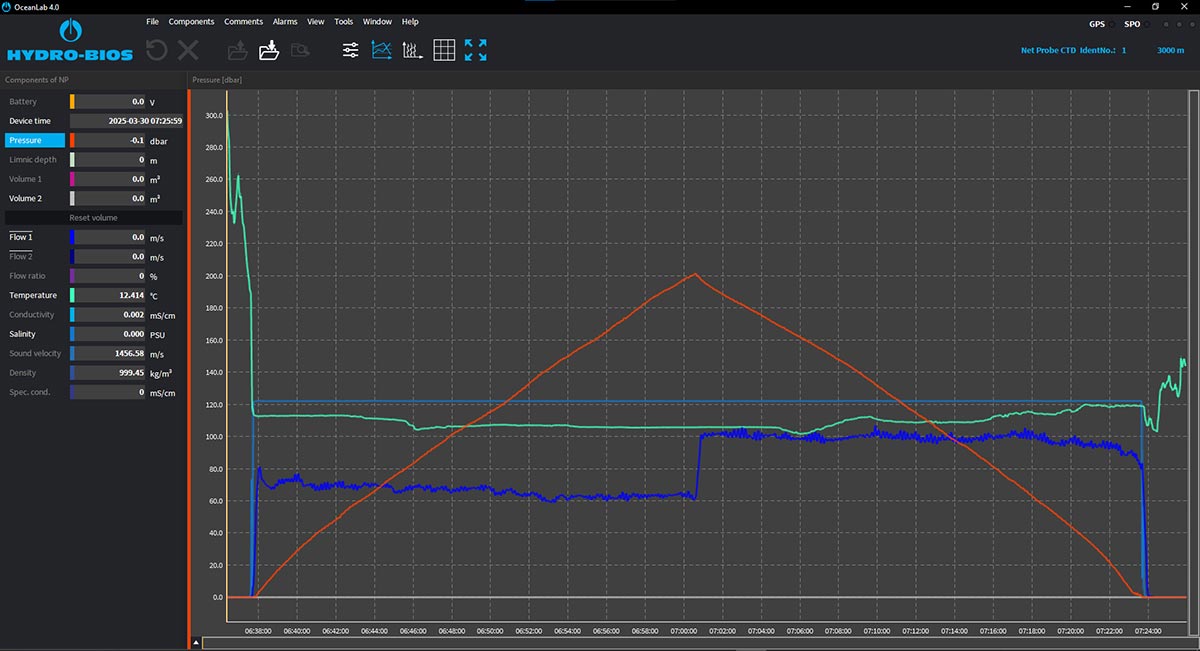Select the time-series line chart view icon
The image size is (1200, 651).
pyautogui.click(x=381, y=50)
